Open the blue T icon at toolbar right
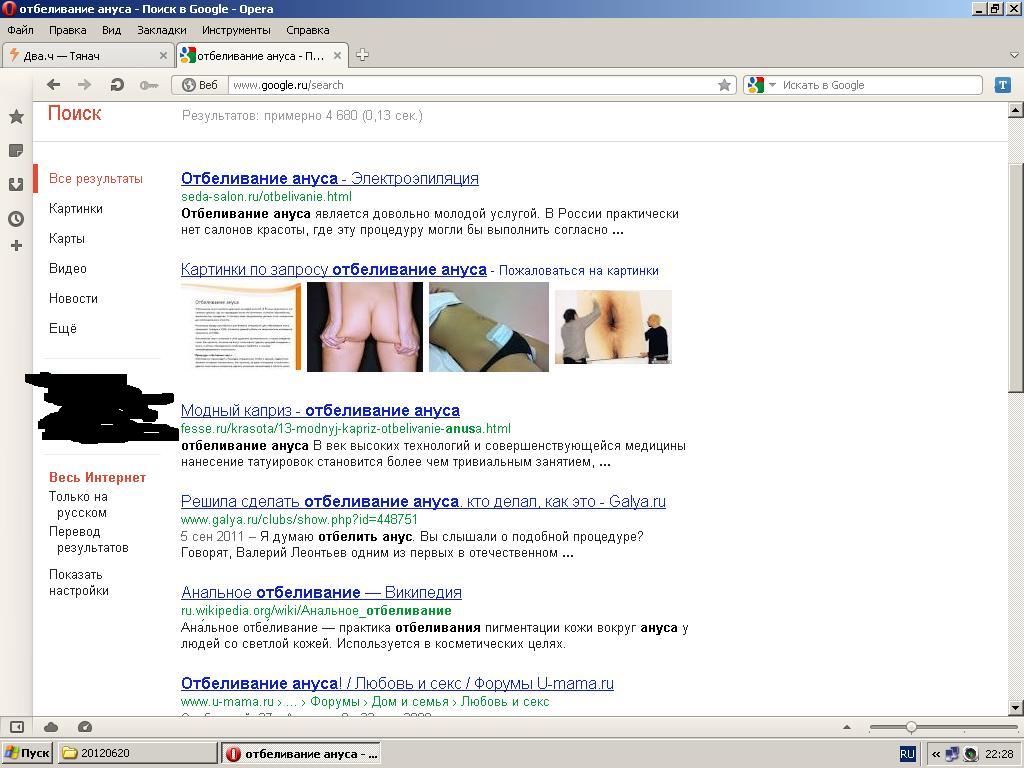The height and width of the screenshot is (768, 1024). click(x=1002, y=85)
